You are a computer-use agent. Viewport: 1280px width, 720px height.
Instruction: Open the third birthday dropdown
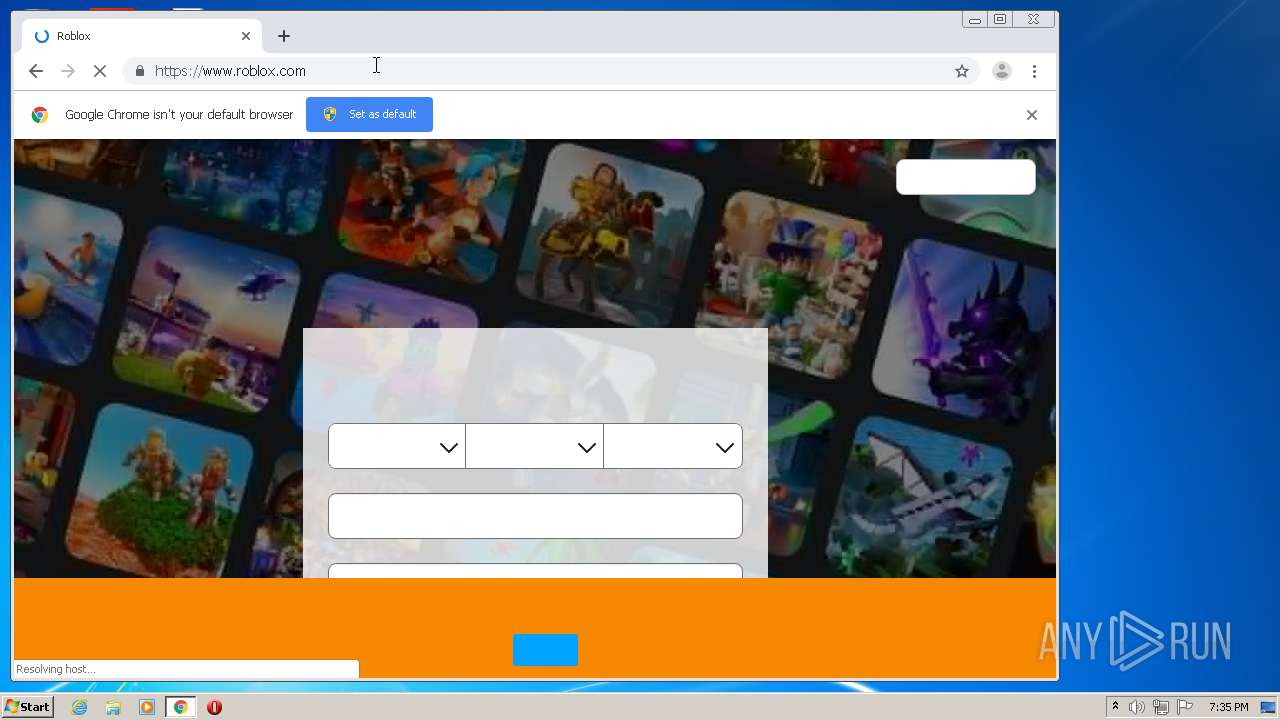[x=673, y=446]
